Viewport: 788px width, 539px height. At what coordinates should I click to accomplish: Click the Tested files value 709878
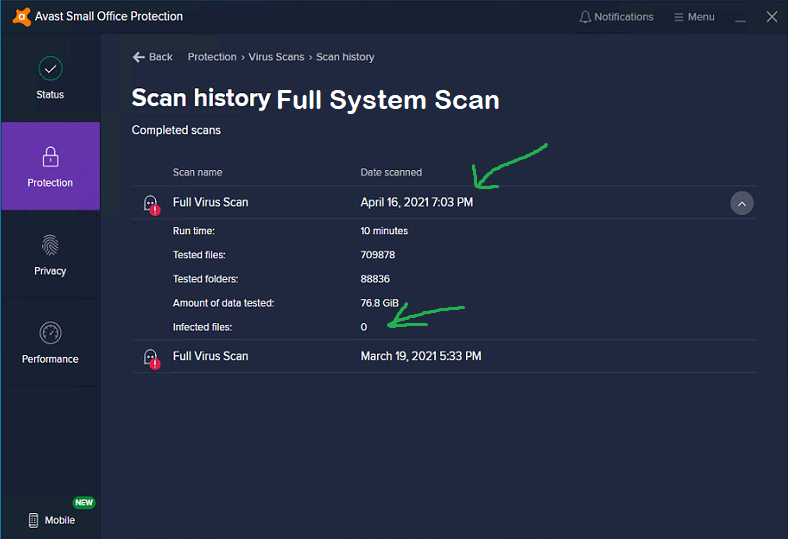pos(377,255)
